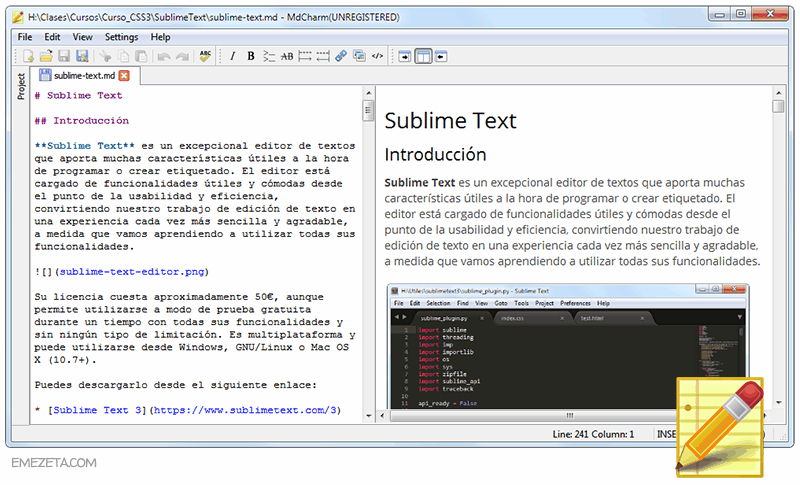Click the untab-left outdent icon
The width and height of the screenshot is (800, 485).
click(x=323, y=56)
